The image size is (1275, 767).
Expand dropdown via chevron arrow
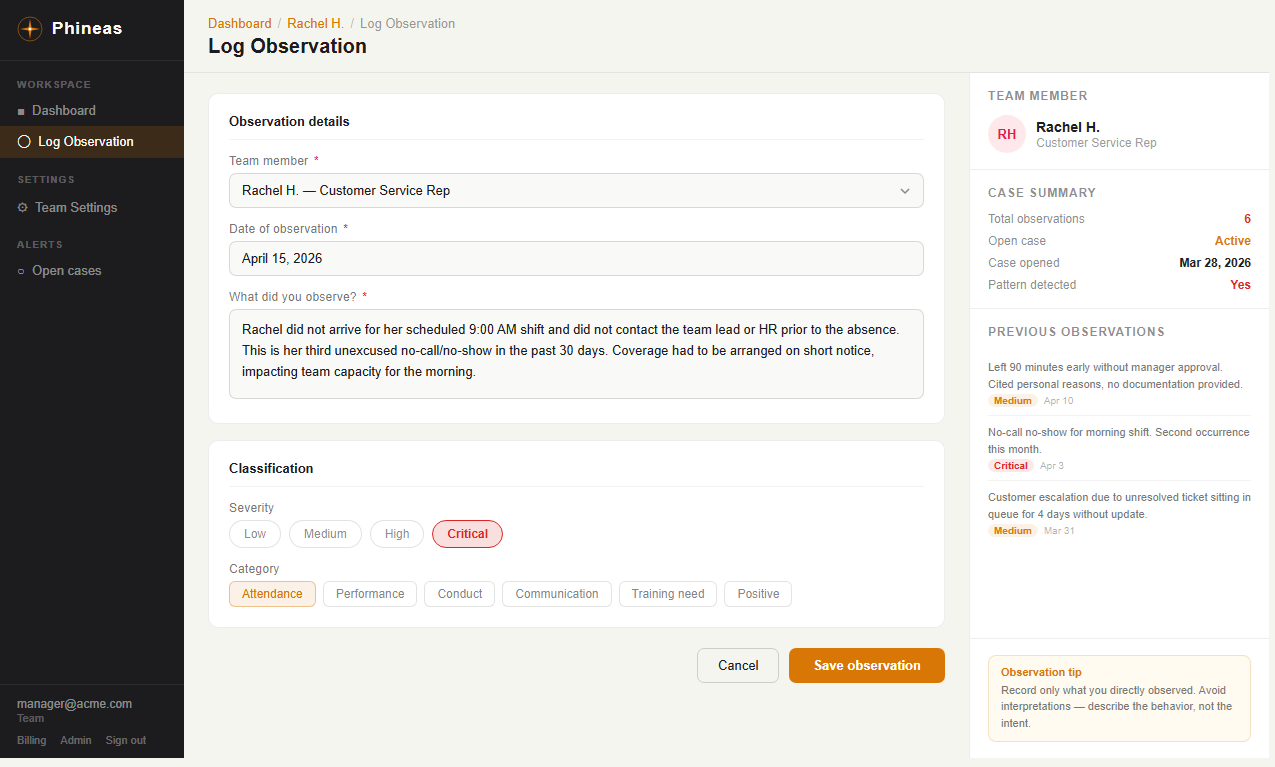(x=905, y=191)
